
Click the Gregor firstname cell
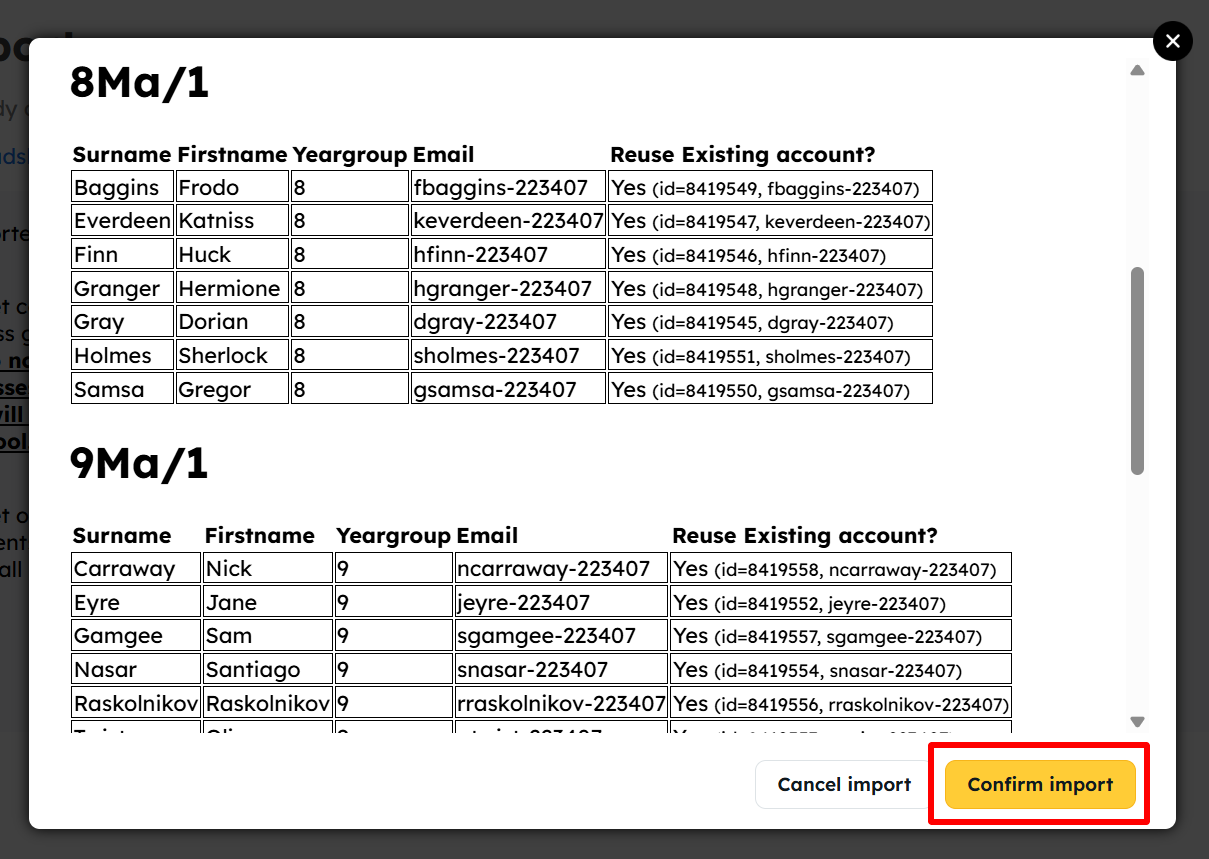point(233,389)
